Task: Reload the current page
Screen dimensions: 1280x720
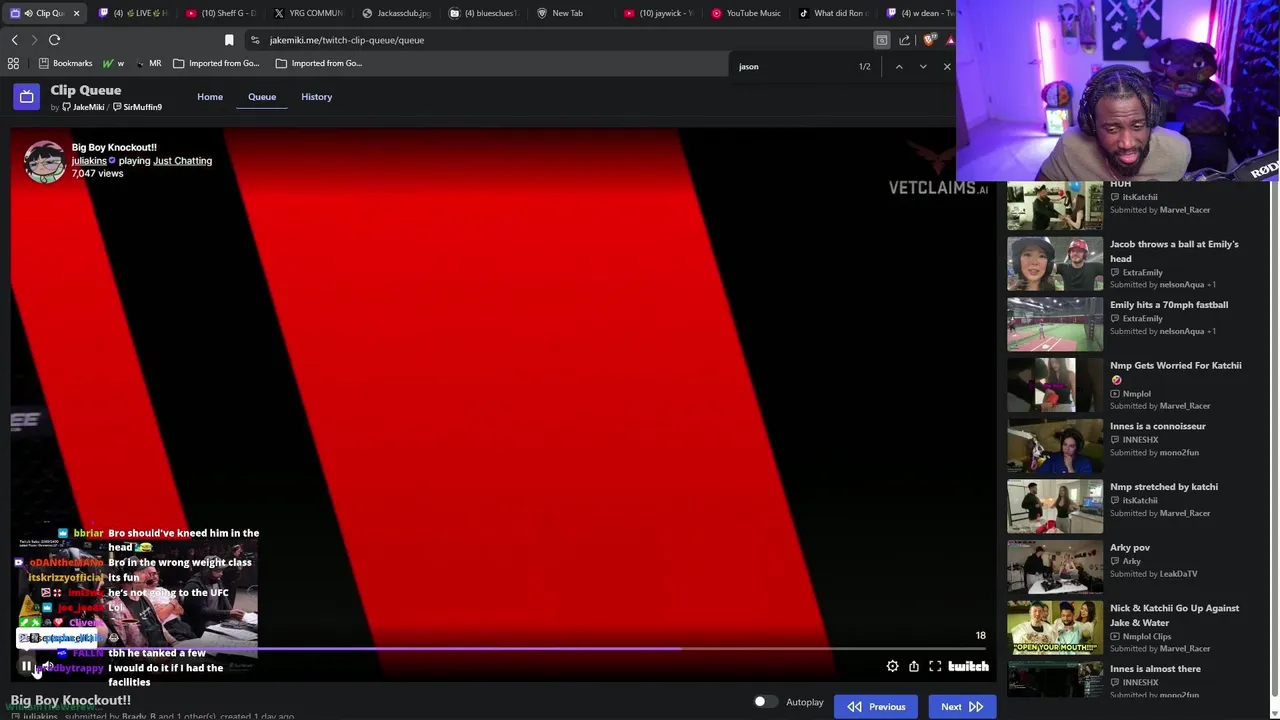Action: pyautogui.click(x=54, y=40)
